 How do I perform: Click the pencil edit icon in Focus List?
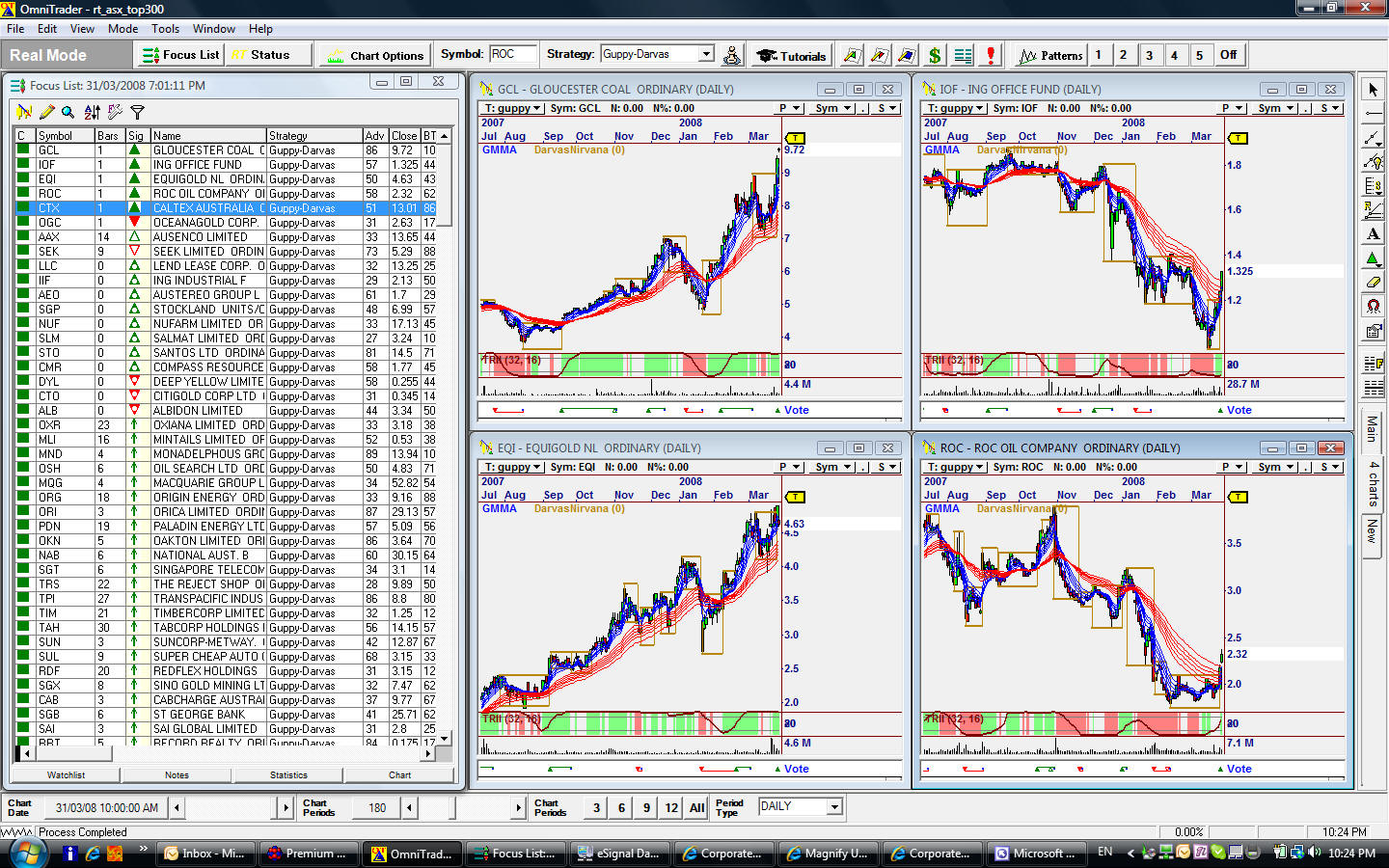[x=46, y=112]
